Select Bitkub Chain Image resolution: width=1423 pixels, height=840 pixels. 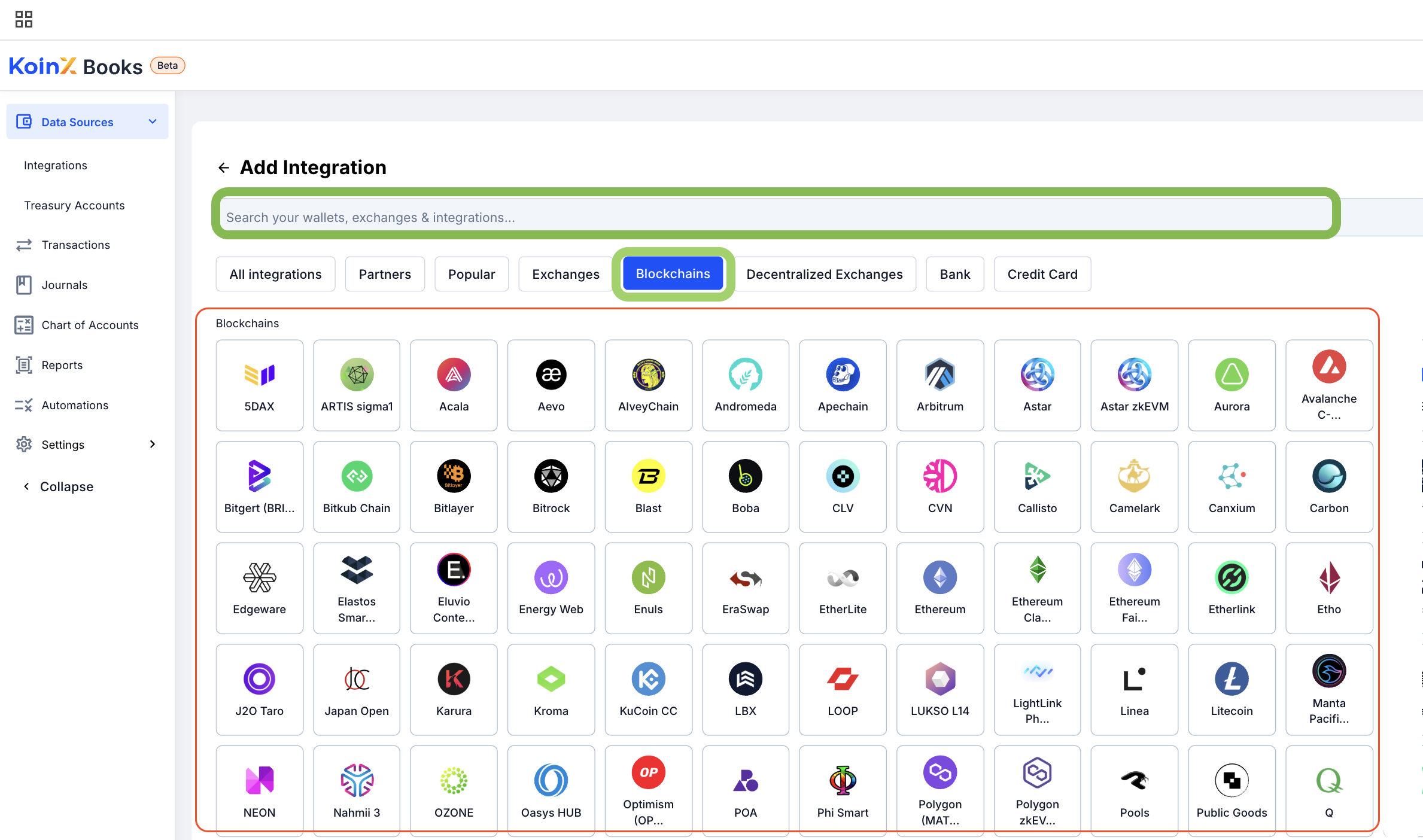[x=357, y=486]
